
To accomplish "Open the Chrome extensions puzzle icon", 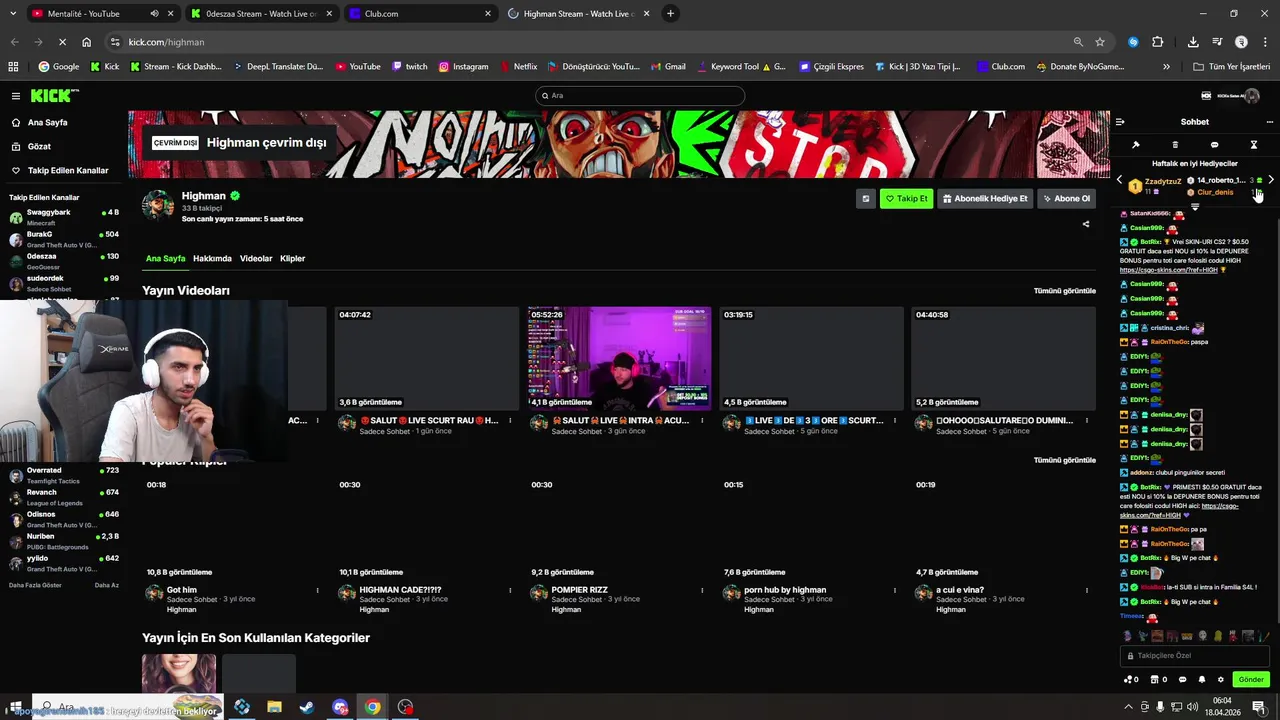I will pyautogui.click(x=1158, y=42).
